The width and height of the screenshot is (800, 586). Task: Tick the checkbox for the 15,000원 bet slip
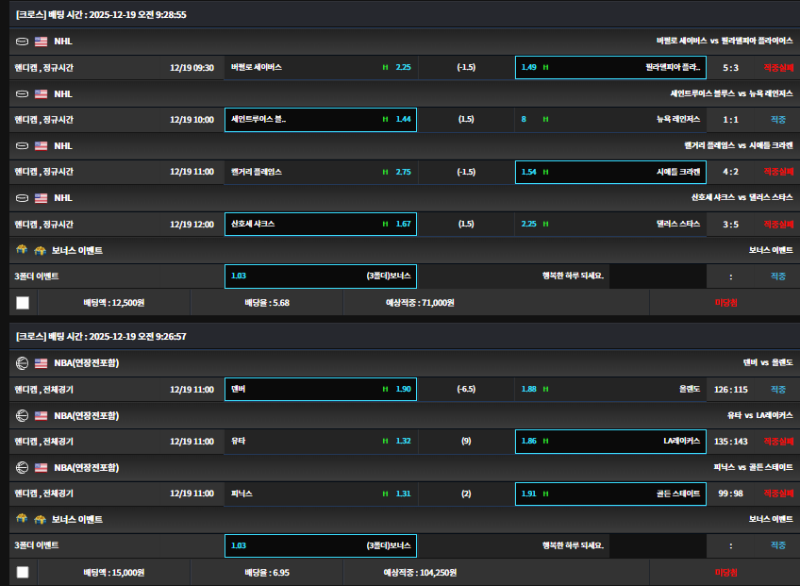tap(22, 572)
